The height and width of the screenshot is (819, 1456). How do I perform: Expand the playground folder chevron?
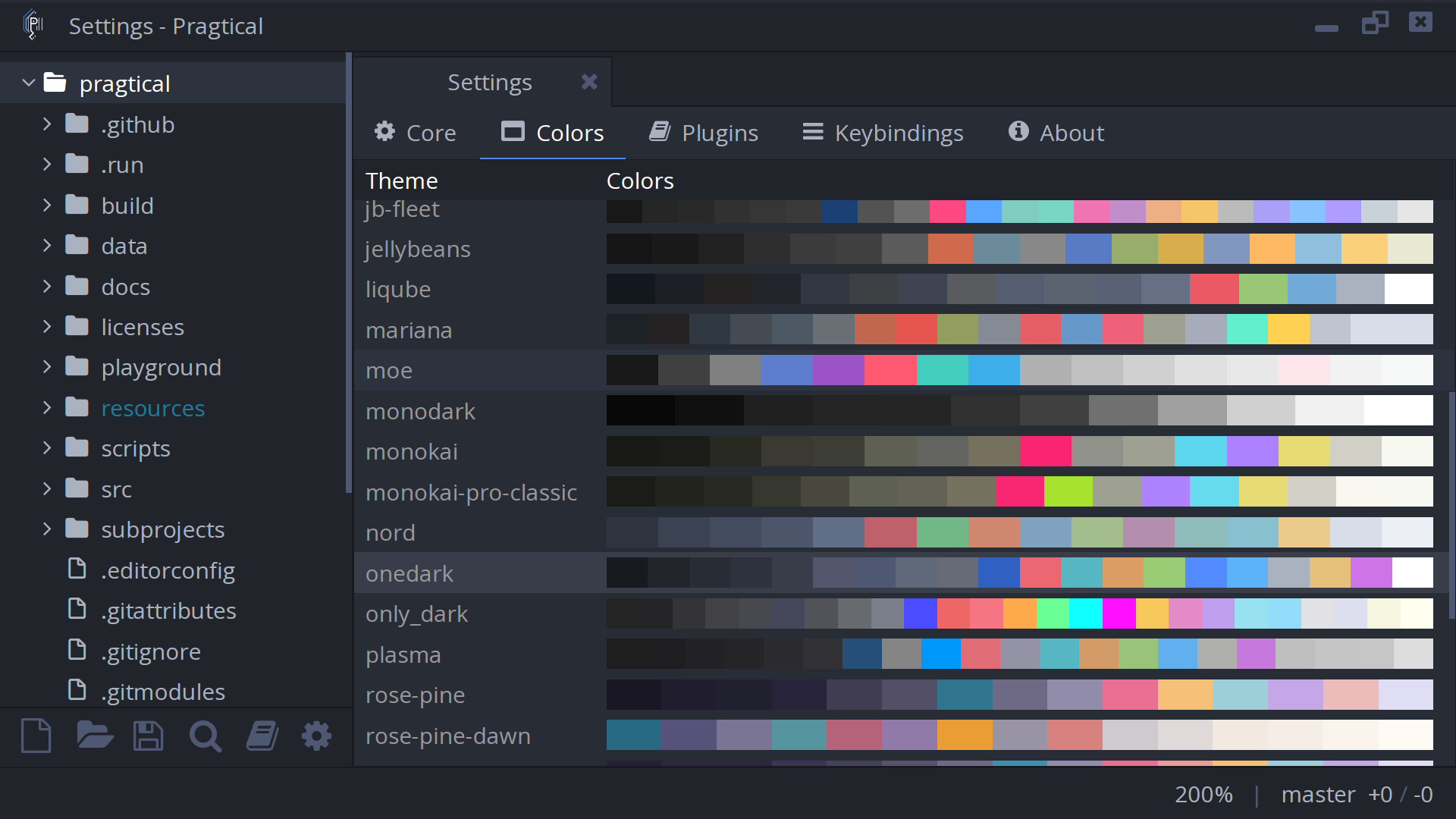click(47, 367)
